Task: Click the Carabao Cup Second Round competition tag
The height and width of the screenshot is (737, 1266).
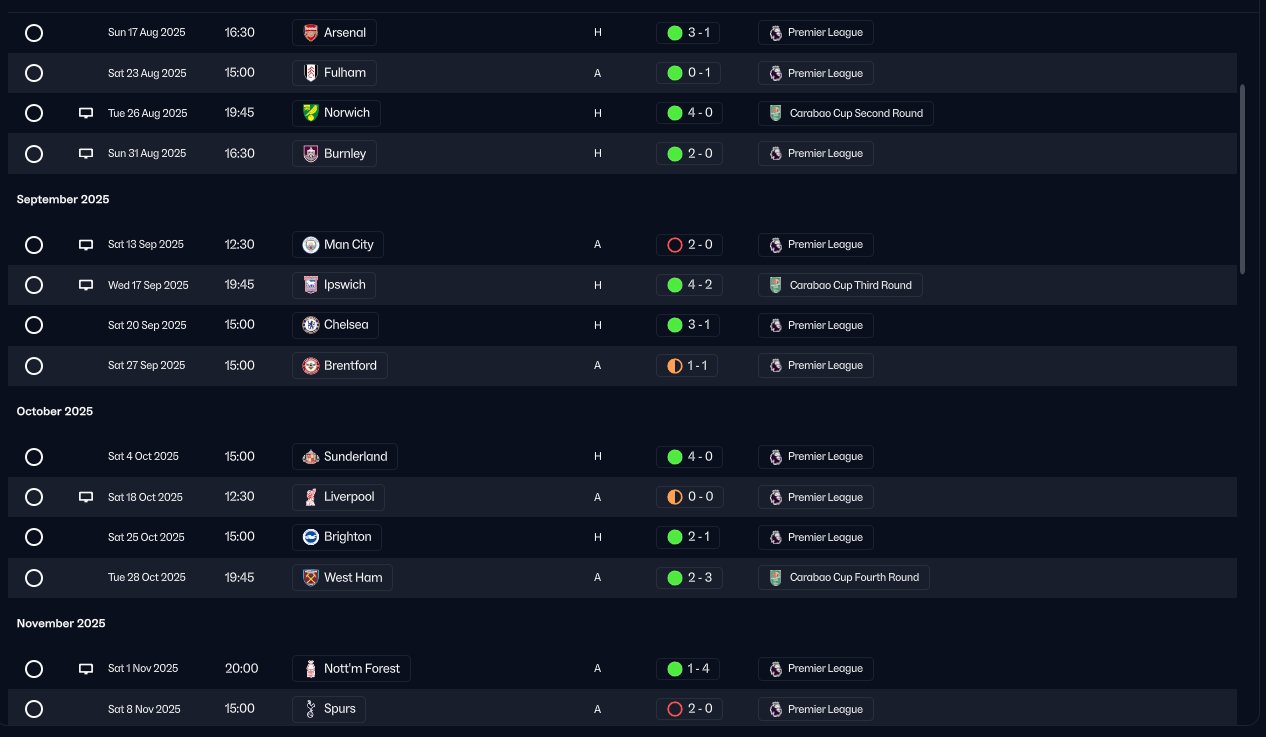Action: [x=846, y=113]
